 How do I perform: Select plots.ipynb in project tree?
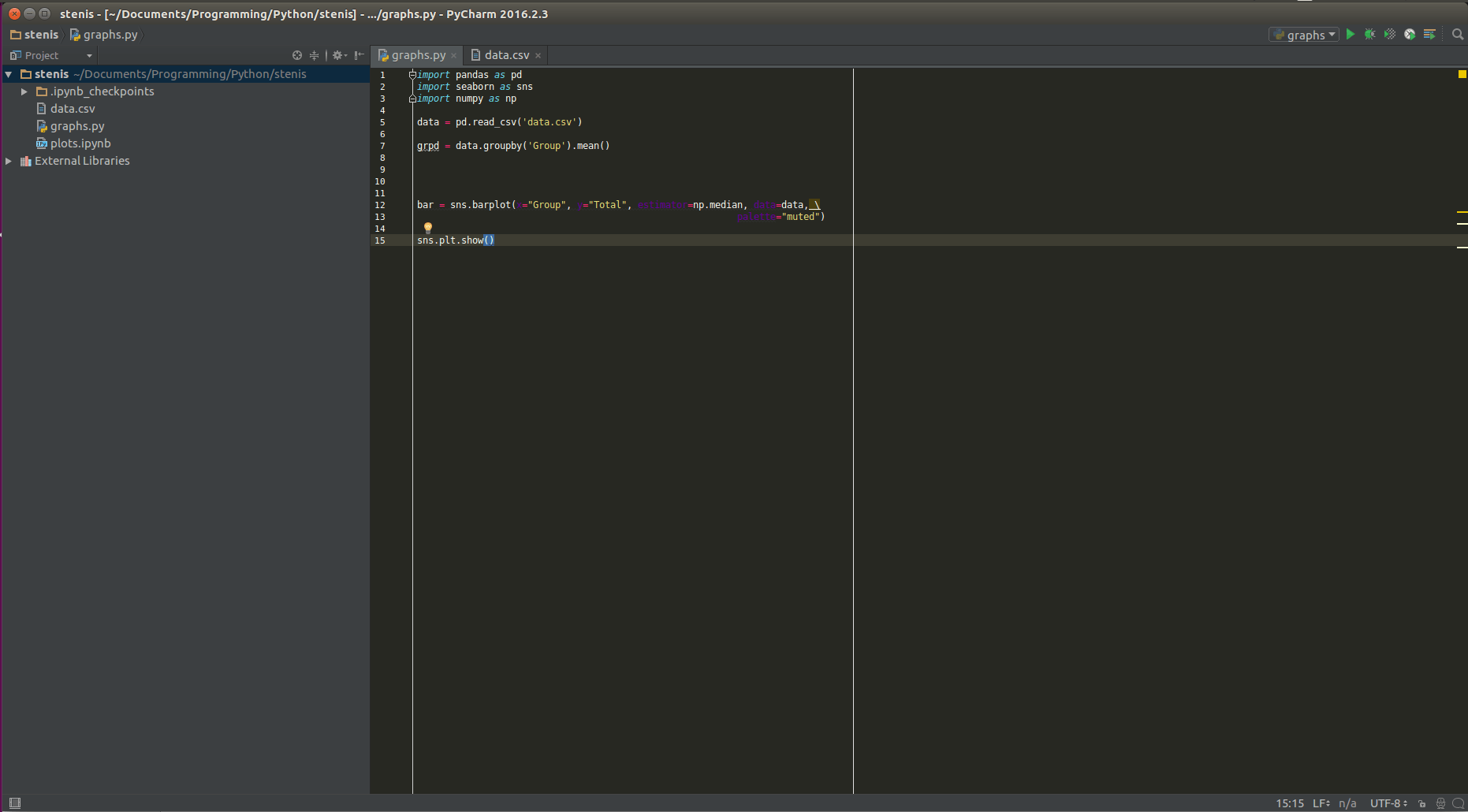(x=80, y=143)
